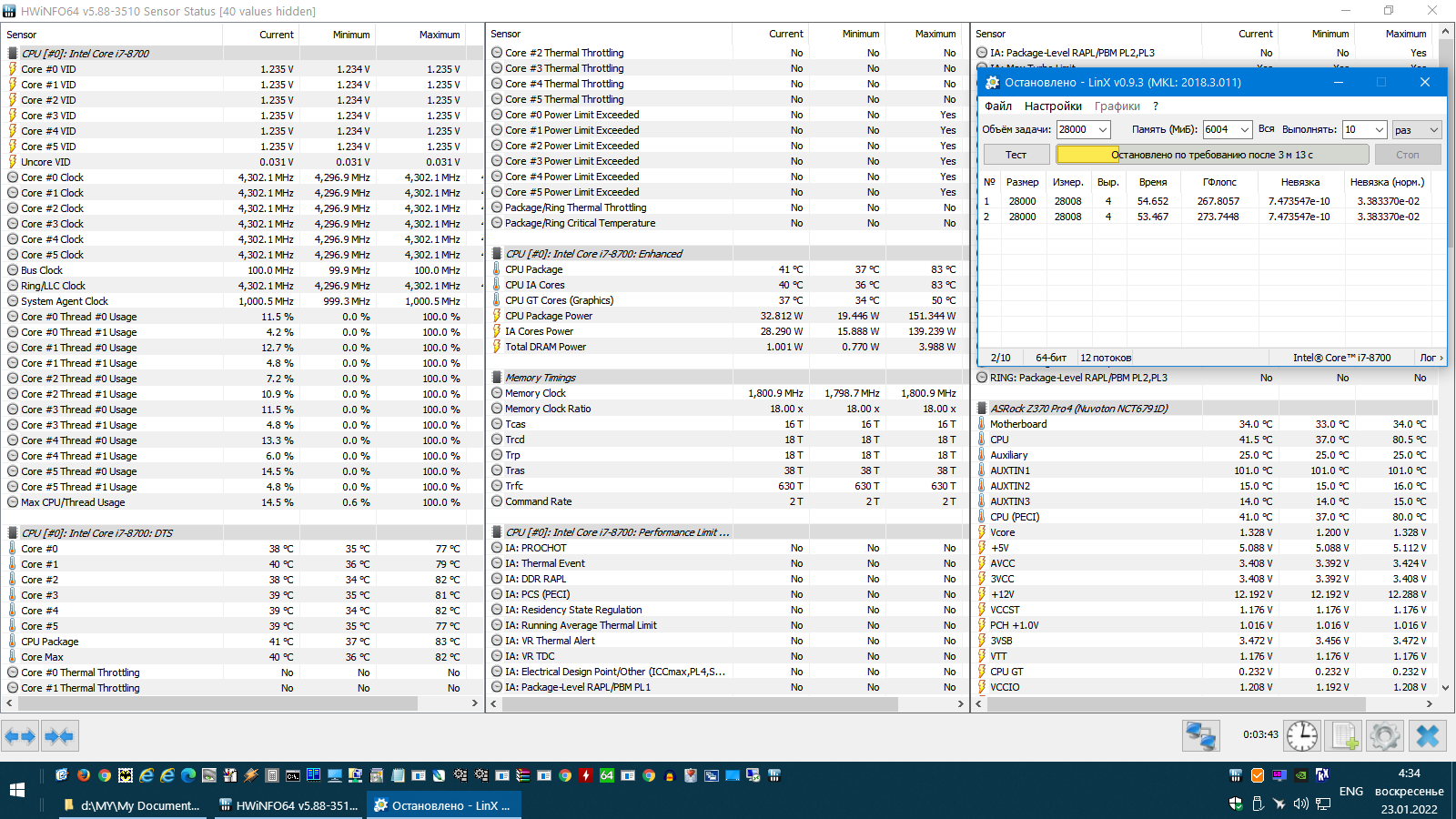
Task: Select the Total DRAM Power row
Action: pyautogui.click(x=726, y=347)
